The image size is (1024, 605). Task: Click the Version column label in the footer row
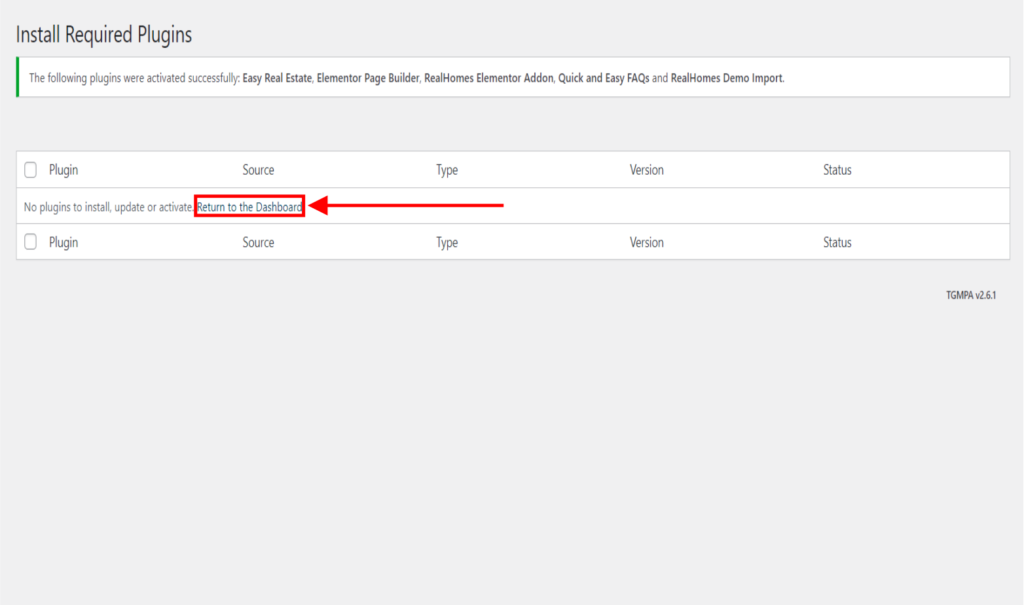pos(646,242)
